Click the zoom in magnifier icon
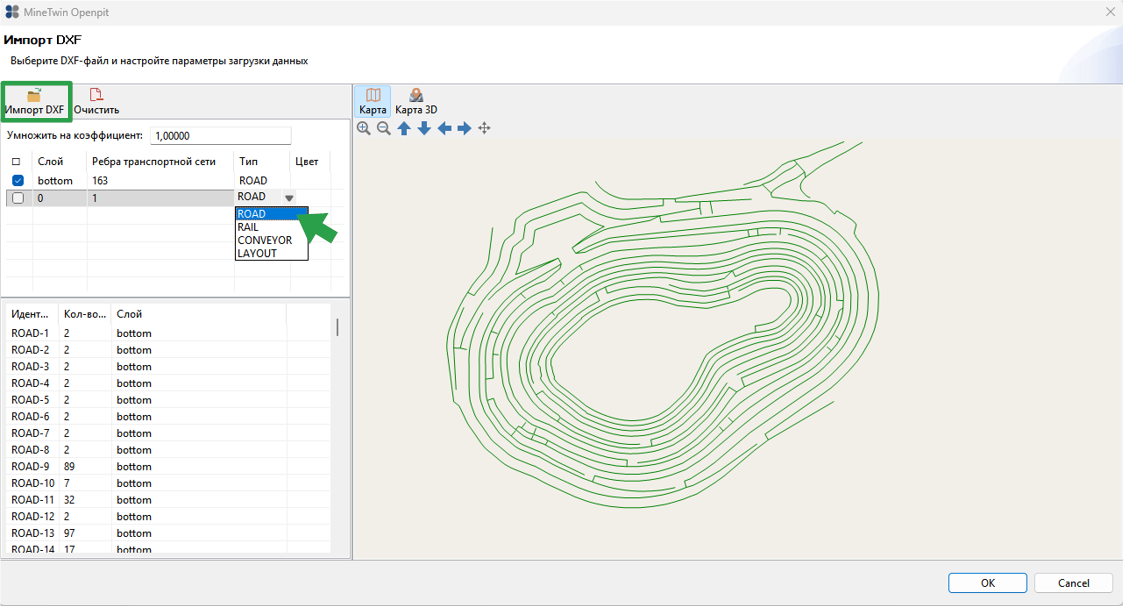1123x606 pixels. point(364,128)
